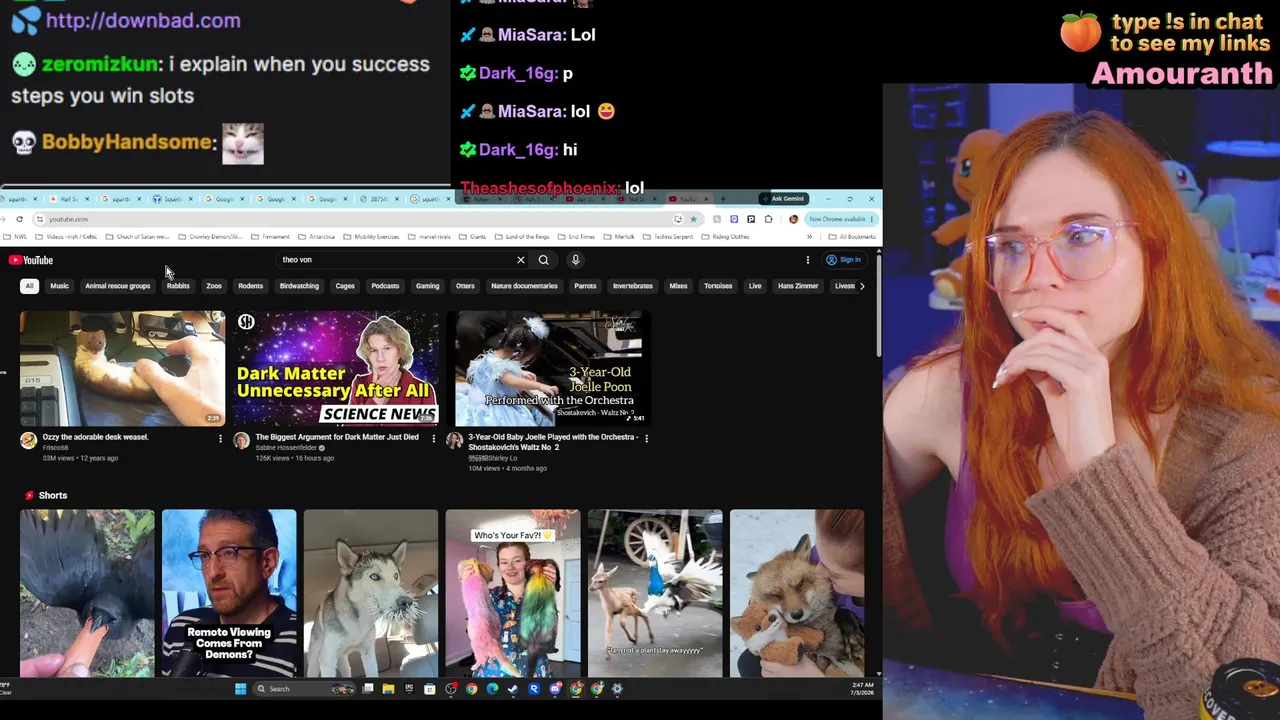Screen dimensions: 1280x720
Task: Click the Windows taskbar Search box
Action: click(304, 689)
